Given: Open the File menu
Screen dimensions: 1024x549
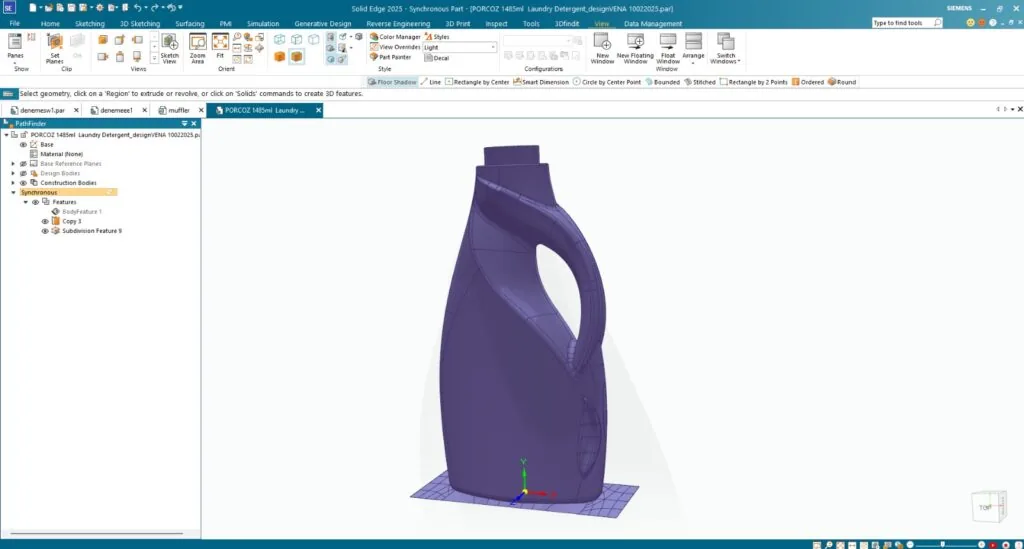Looking at the screenshot, I should tap(14, 24).
